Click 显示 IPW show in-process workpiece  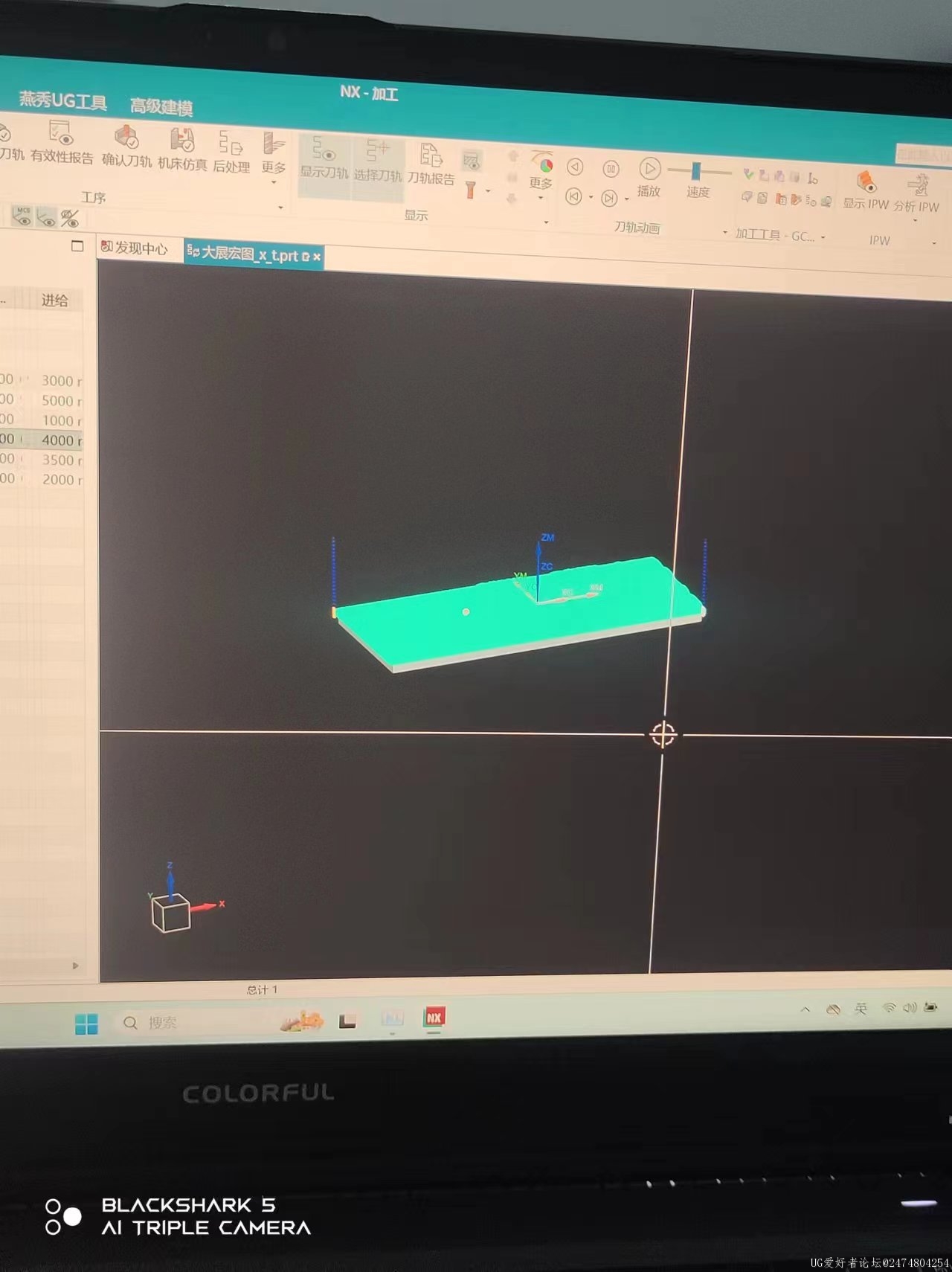point(866,190)
